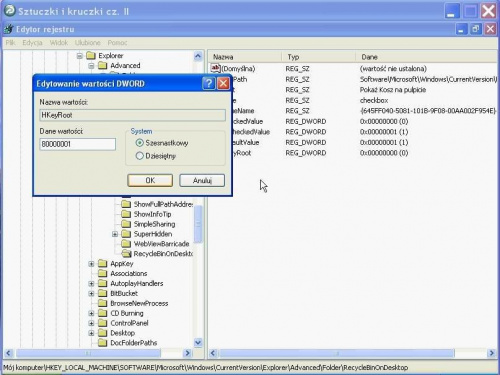
Task: Select the Szesnastkowy radio button
Action: pyautogui.click(x=140, y=143)
